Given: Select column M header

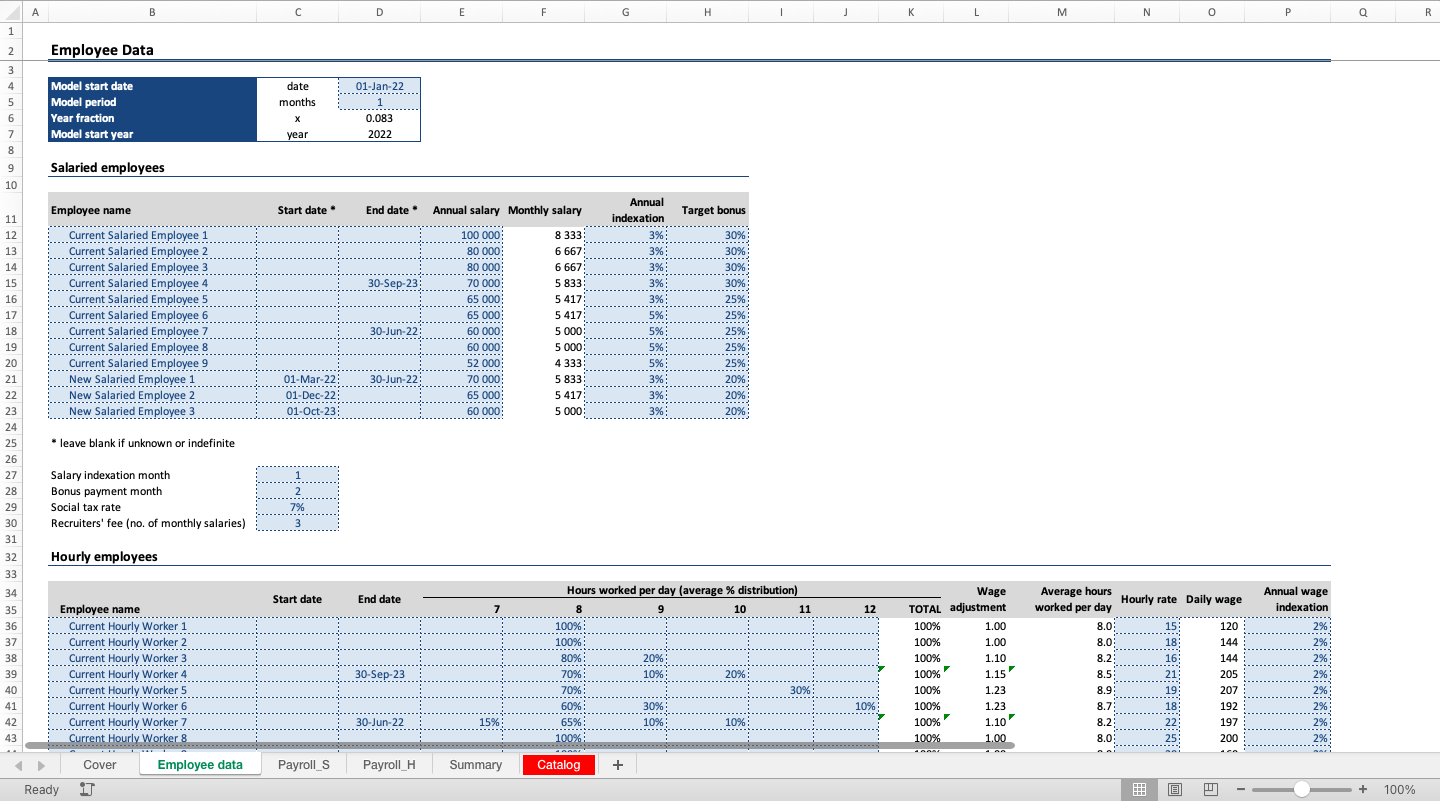Looking at the screenshot, I should (1062, 12).
